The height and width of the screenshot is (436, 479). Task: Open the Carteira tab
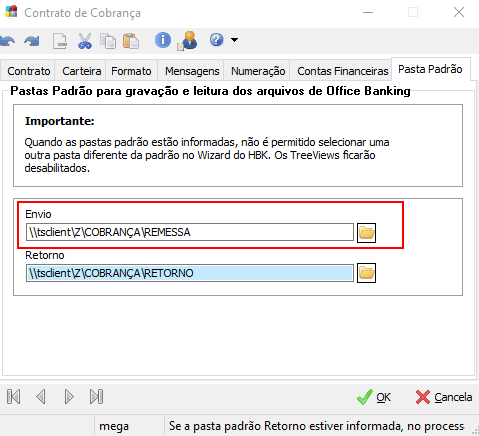[81, 71]
